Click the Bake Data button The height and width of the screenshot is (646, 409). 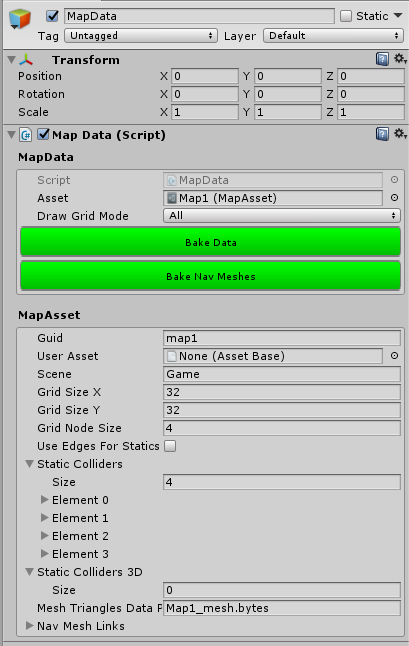pyautogui.click(x=210, y=242)
